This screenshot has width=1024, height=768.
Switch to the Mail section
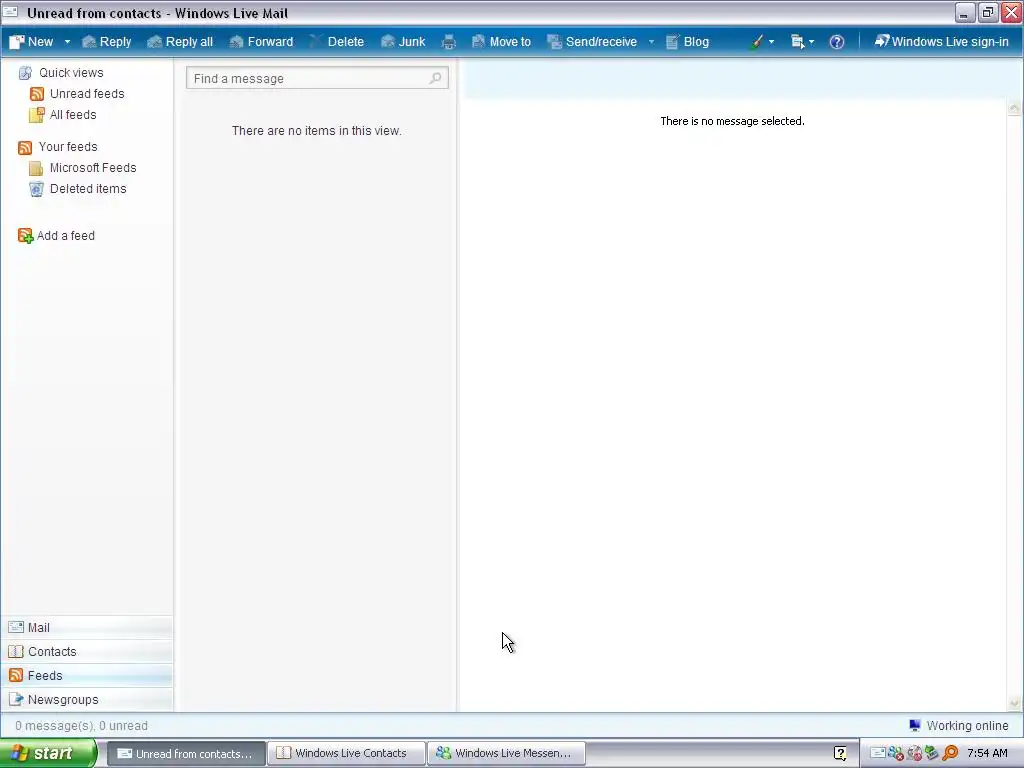tap(87, 628)
